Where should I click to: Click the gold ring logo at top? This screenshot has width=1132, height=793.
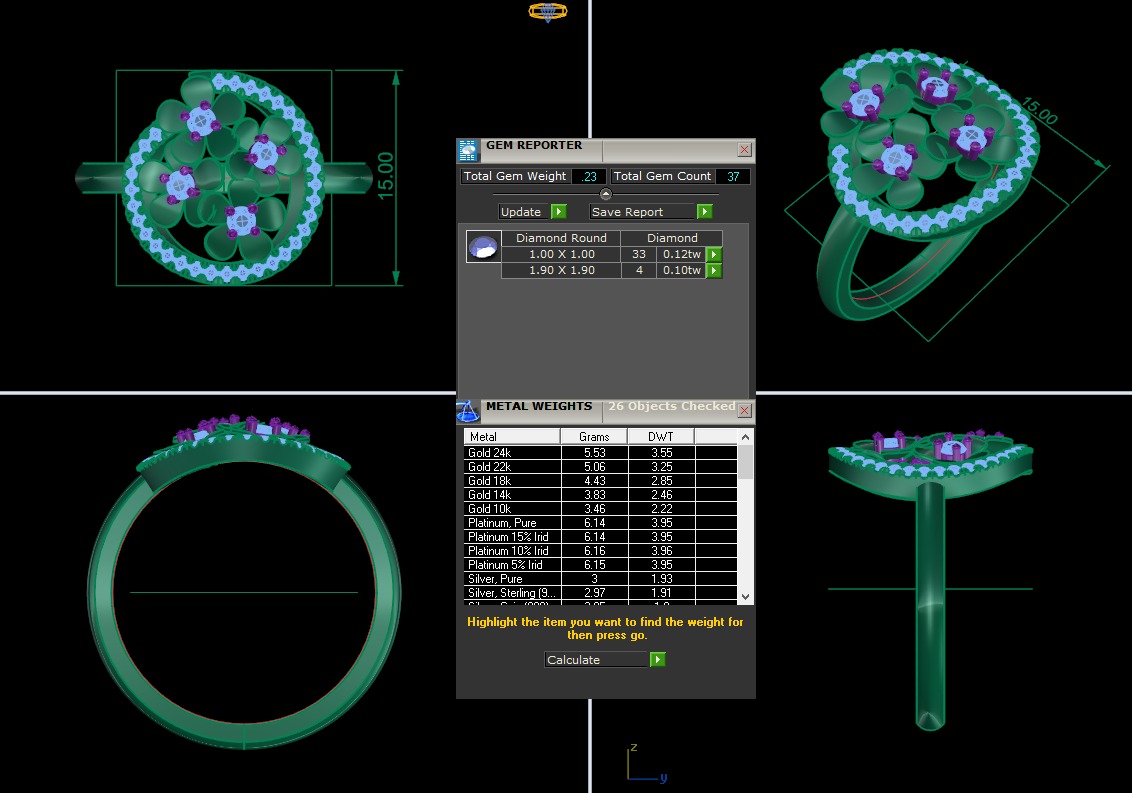click(x=547, y=12)
